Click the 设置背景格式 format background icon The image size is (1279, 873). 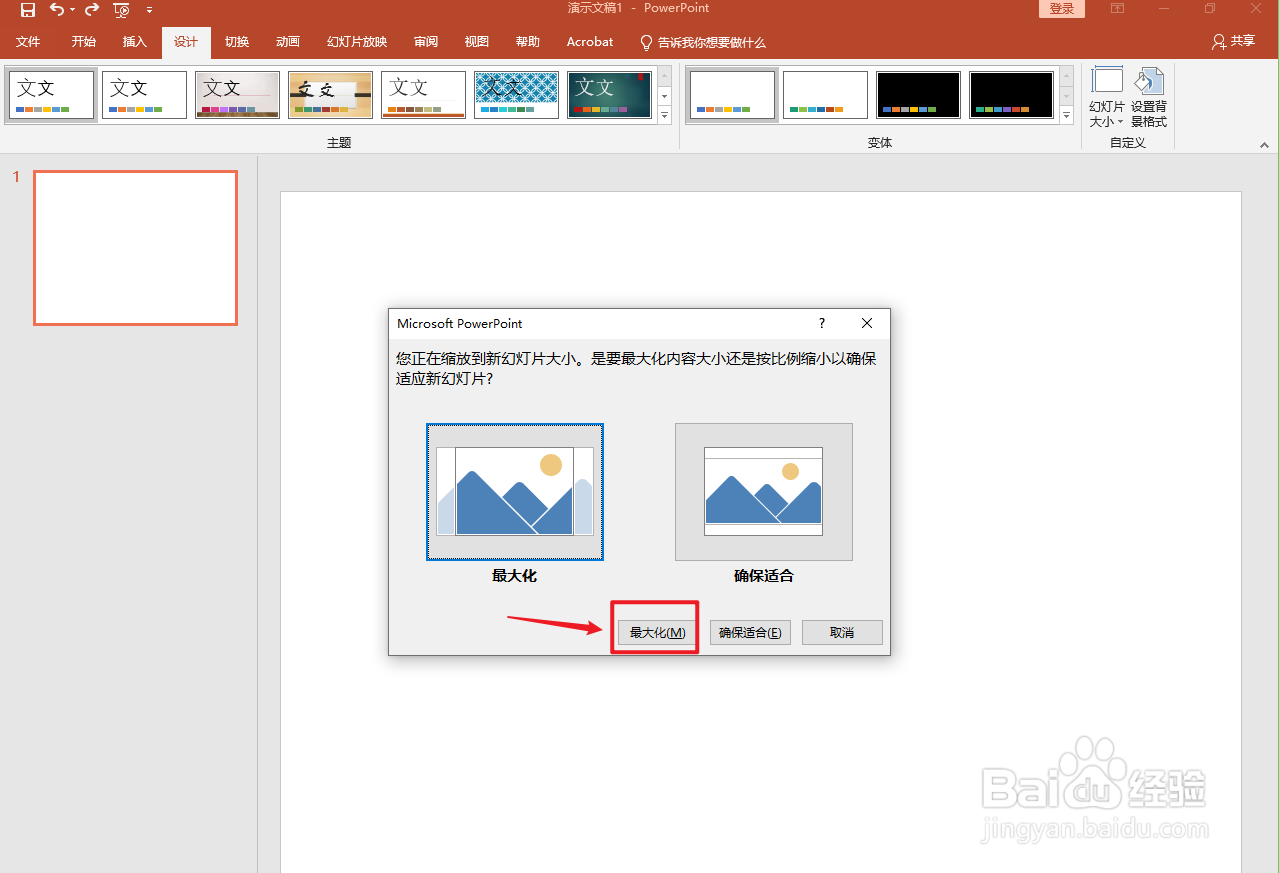[1149, 98]
